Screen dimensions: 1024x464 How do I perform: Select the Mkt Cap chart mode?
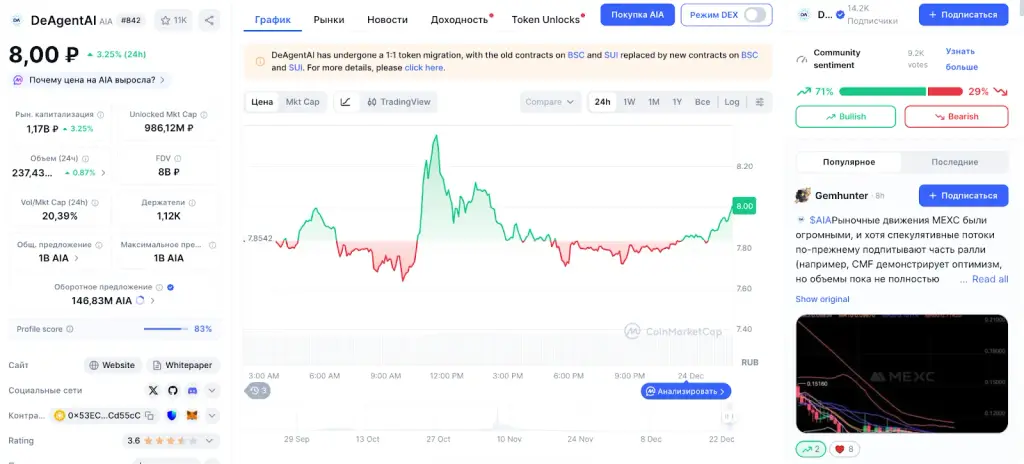click(x=302, y=102)
